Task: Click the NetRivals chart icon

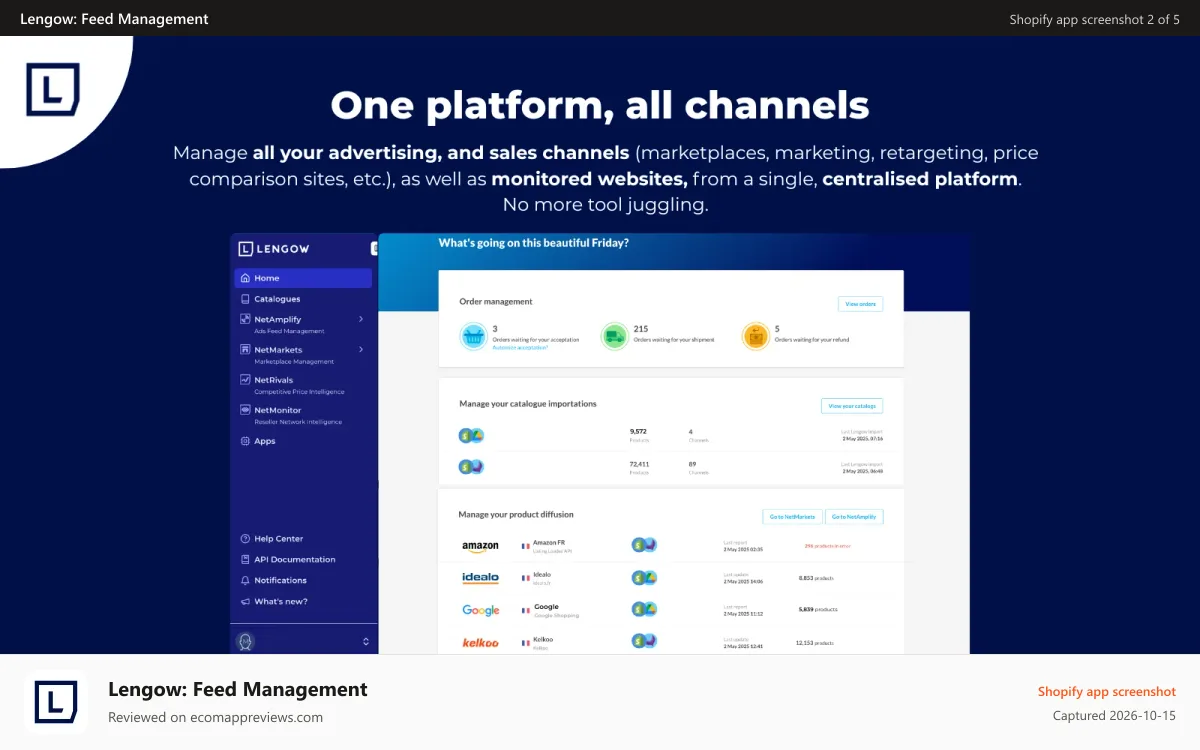Action: click(245, 380)
